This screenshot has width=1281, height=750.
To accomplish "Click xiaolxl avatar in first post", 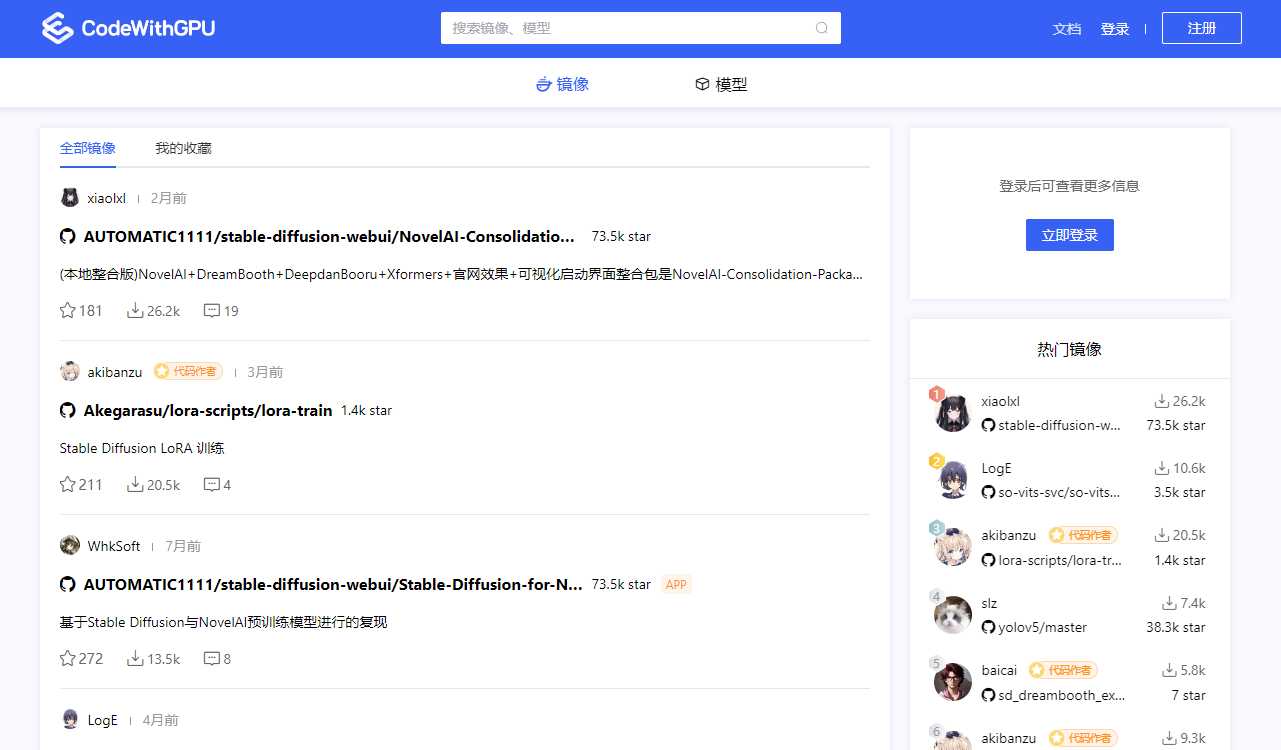I will point(70,197).
